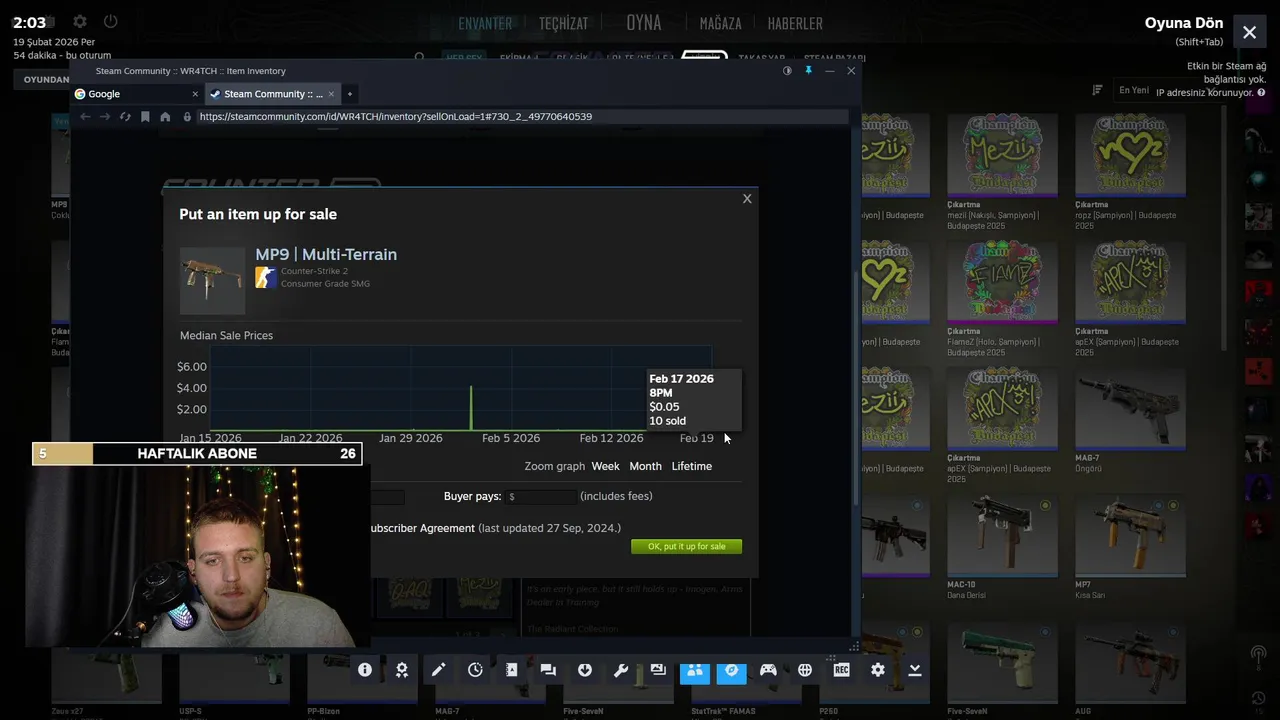Click the sort order icon beside En Yeni

click(x=1097, y=90)
